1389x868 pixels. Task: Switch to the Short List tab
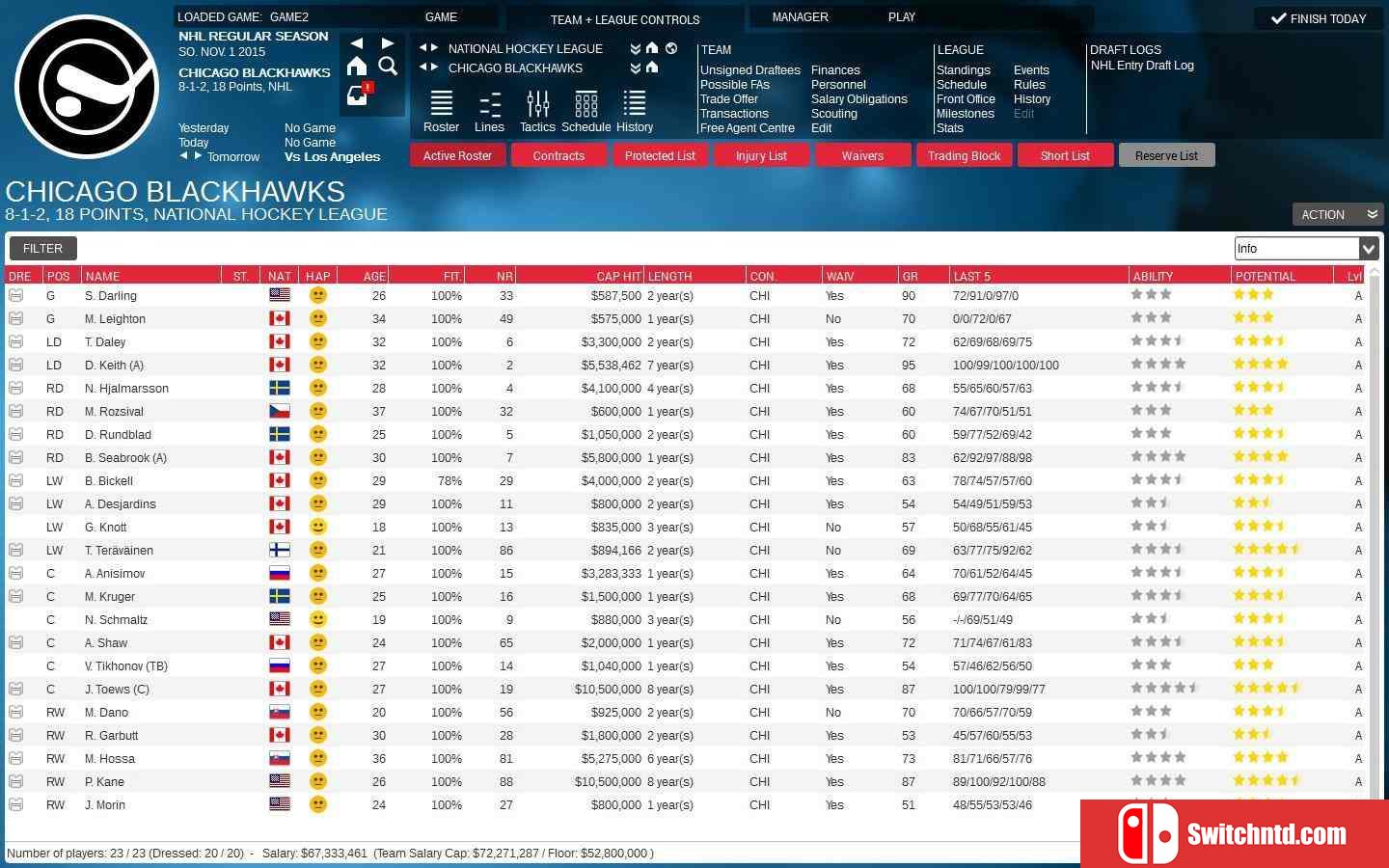[x=1065, y=155]
